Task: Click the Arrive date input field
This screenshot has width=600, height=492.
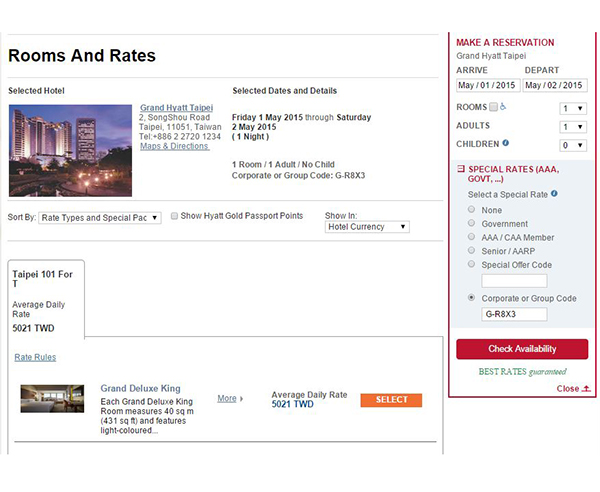Action: 487,85
